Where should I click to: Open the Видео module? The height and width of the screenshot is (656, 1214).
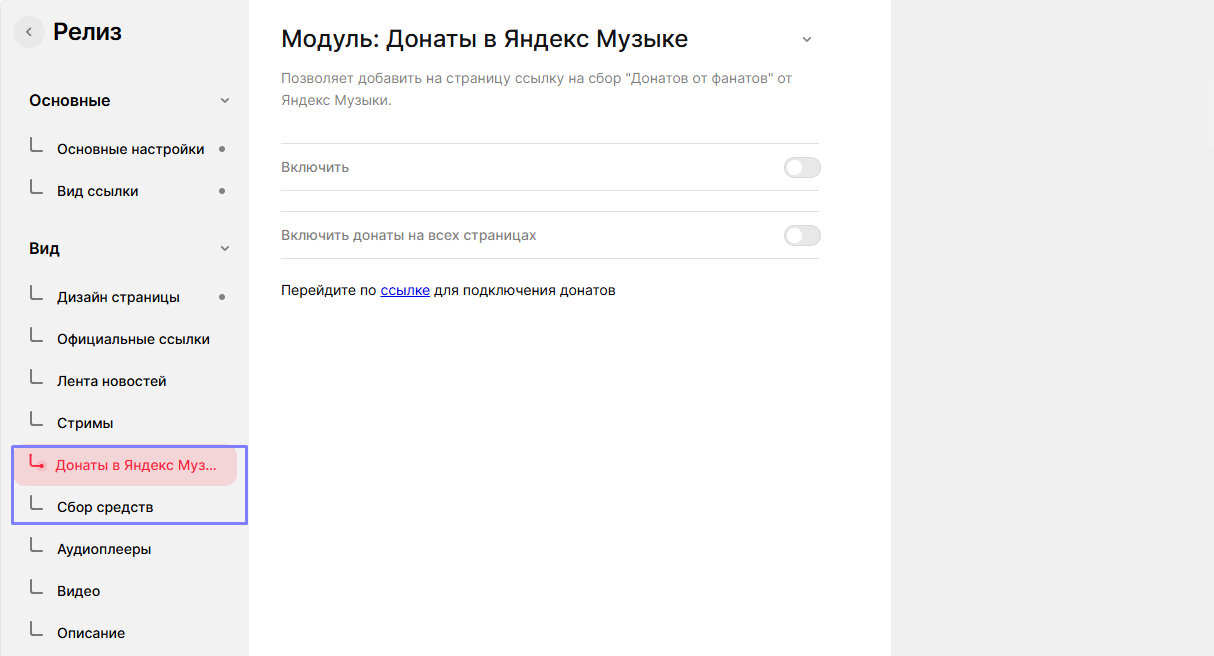coord(79,592)
